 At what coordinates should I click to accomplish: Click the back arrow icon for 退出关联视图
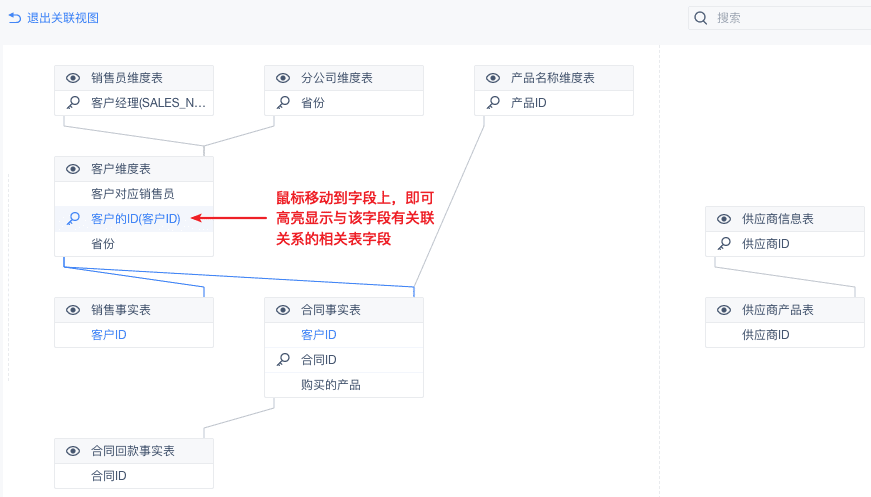coord(15,18)
